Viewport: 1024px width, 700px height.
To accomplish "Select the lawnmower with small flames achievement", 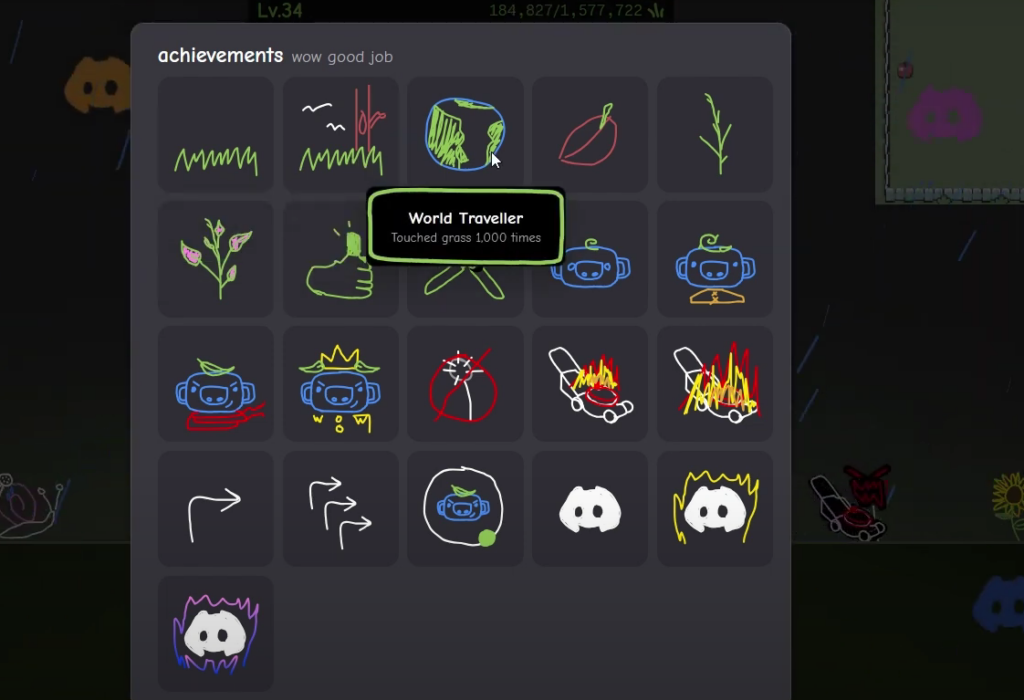I will (x=590, y=384).
